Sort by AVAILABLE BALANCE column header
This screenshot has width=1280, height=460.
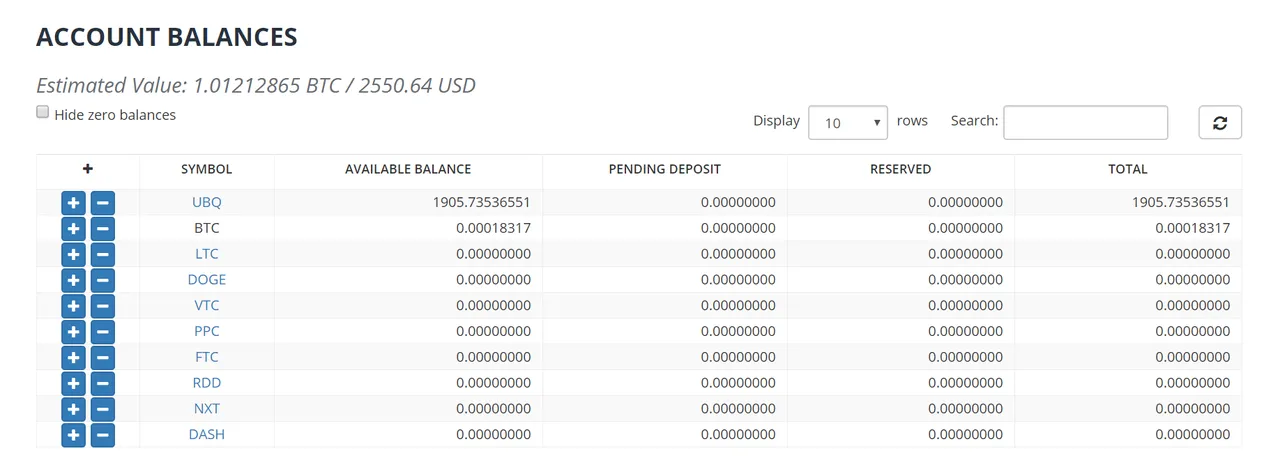(x=408, y=169)
